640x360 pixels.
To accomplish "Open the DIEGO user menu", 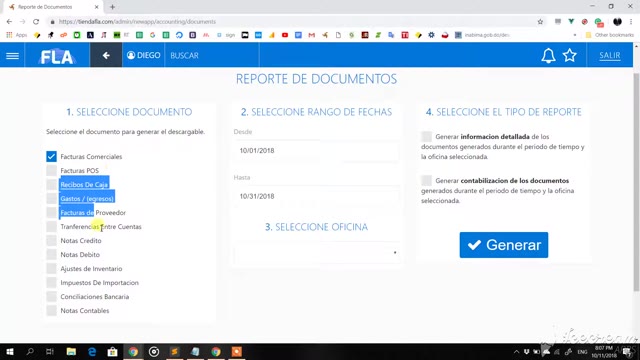I will [x=143, y=55].
